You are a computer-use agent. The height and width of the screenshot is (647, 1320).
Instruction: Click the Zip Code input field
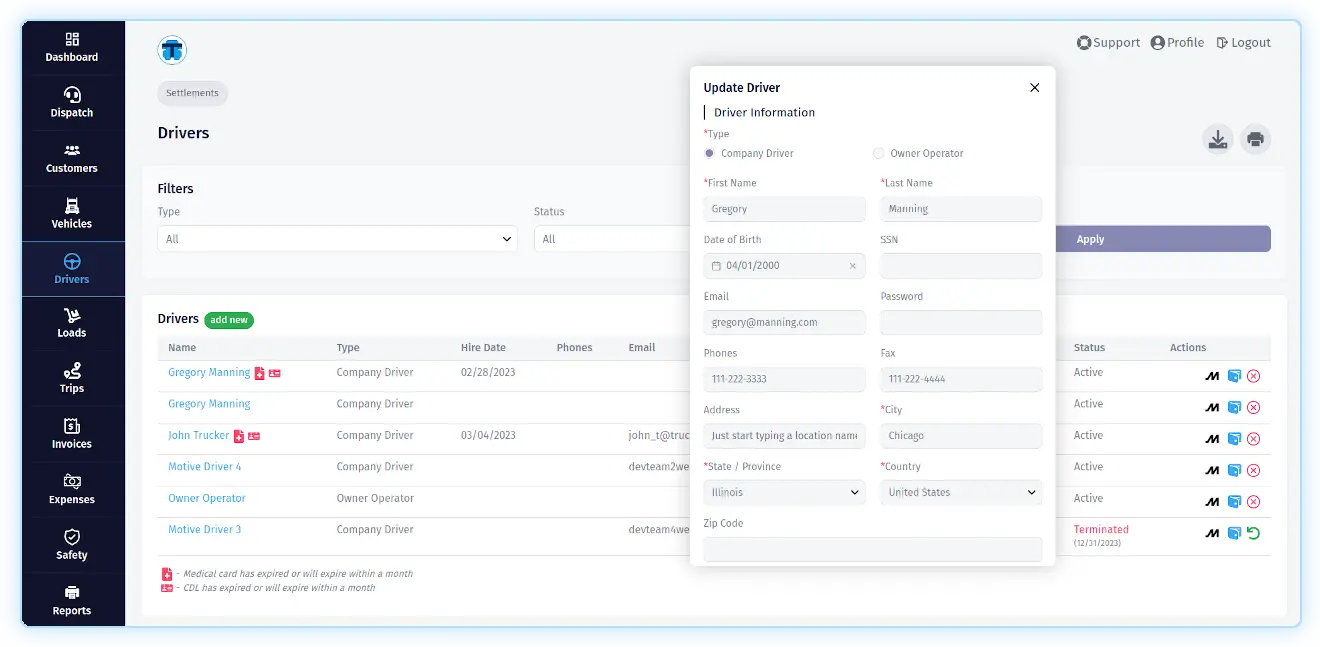872,549
